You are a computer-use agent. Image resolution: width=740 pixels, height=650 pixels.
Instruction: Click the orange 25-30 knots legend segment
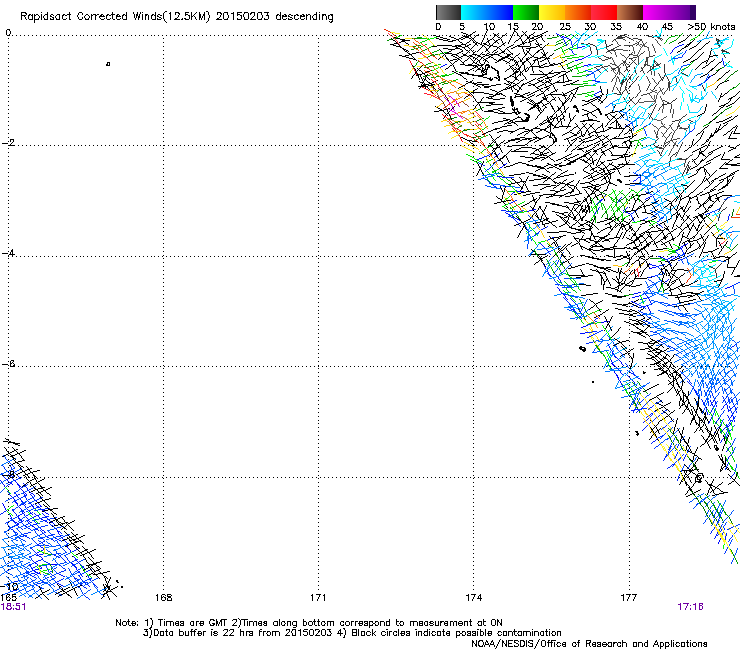pyautogui.click(x=578, y=12)
